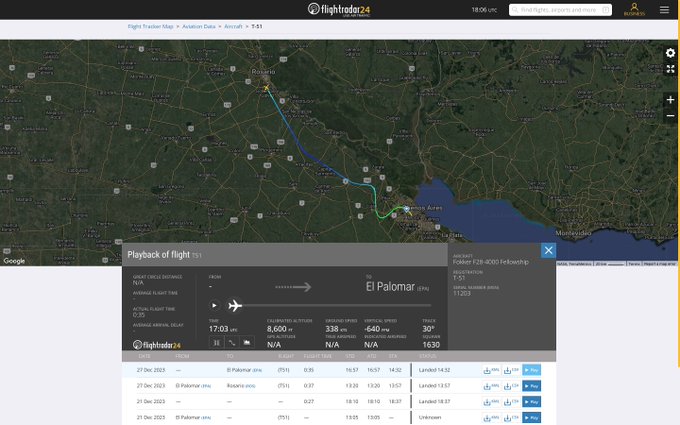Open Aviation Data breadcrumb link
The width and height of the screenshot is (680, 425).
point(199,26)
